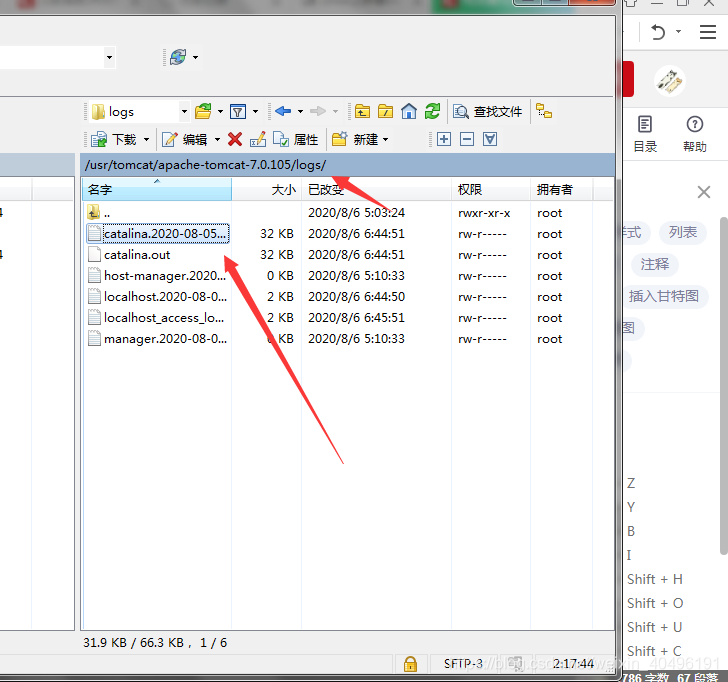The height and width of the screenshot is (682, 728).
Task: Click the editor panel vertical scrollbar
Action: pyautogui.click(x=724, y=386)
